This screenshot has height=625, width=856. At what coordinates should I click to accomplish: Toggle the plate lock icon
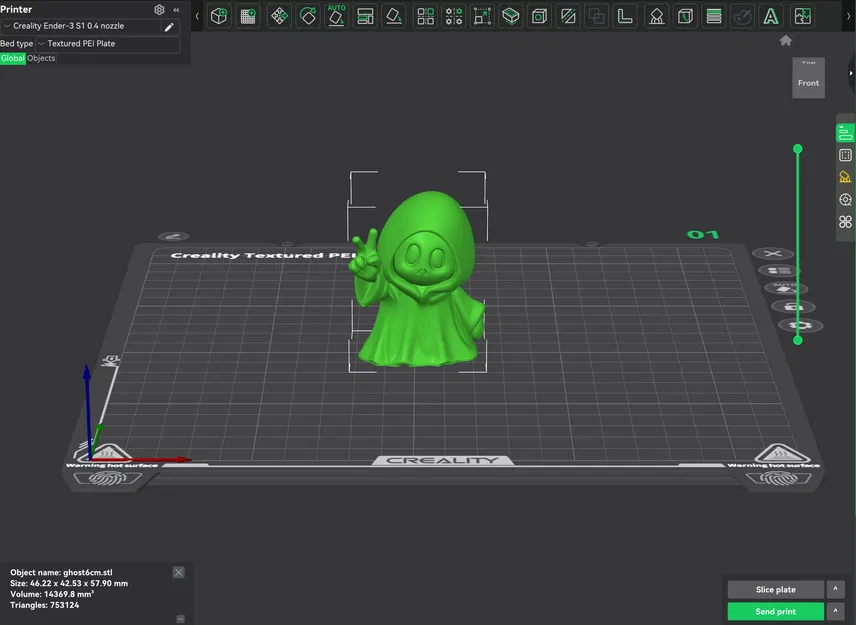tap(791, 307)
